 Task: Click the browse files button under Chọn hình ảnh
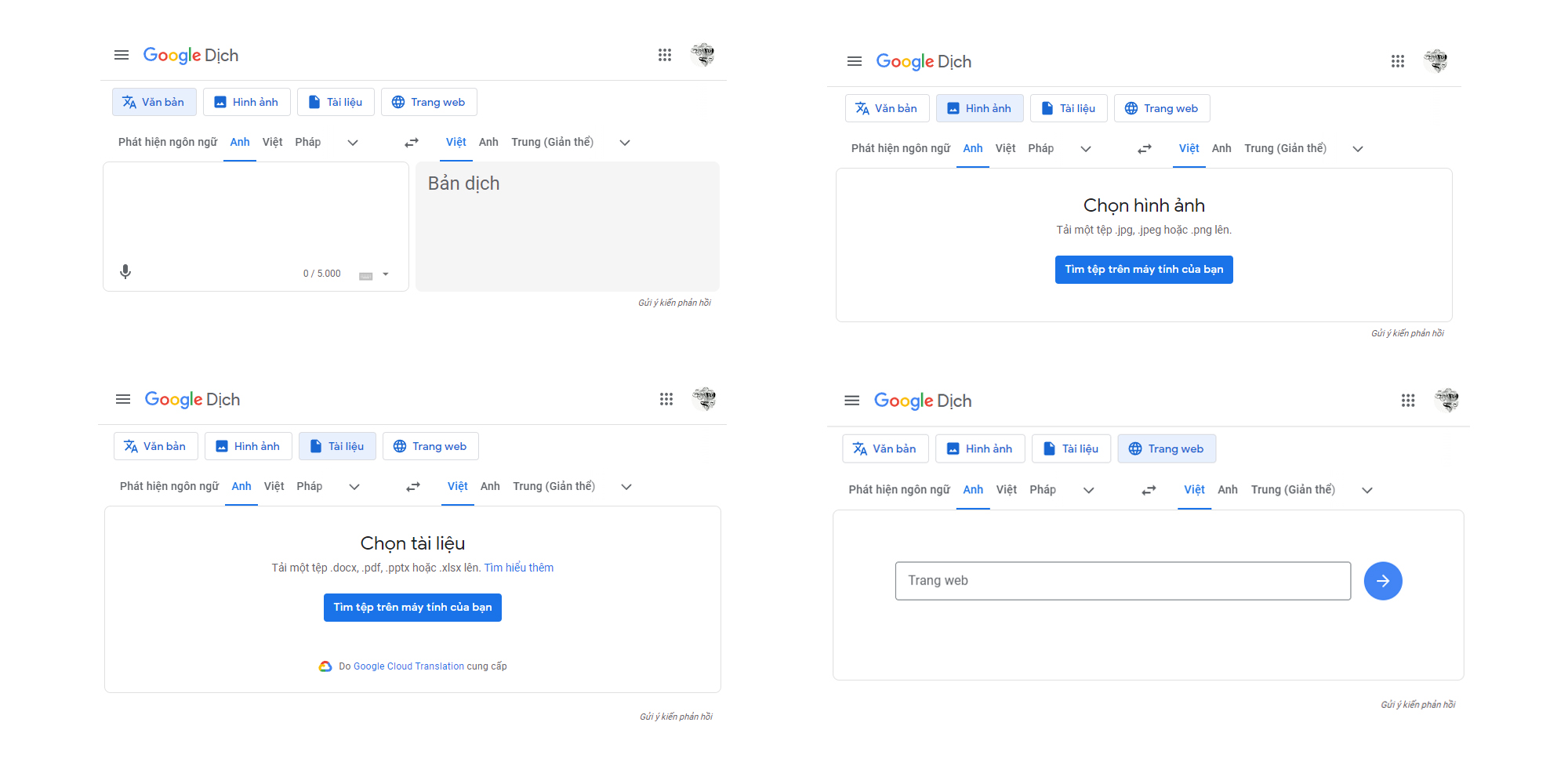coord(1144,270)
